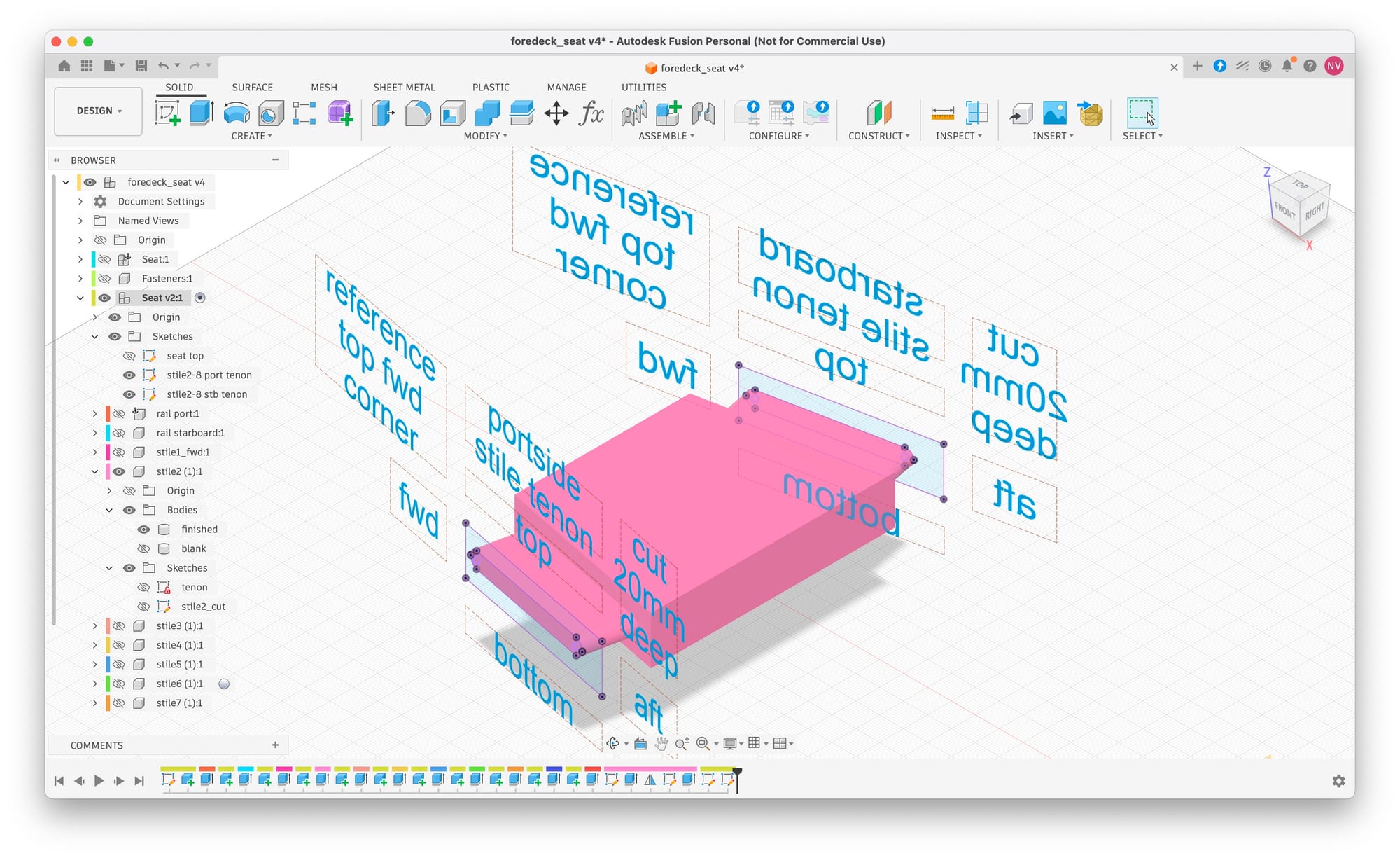Open the Job Status clock icon
This screenshot has height=858, width=1400.
1265,66
